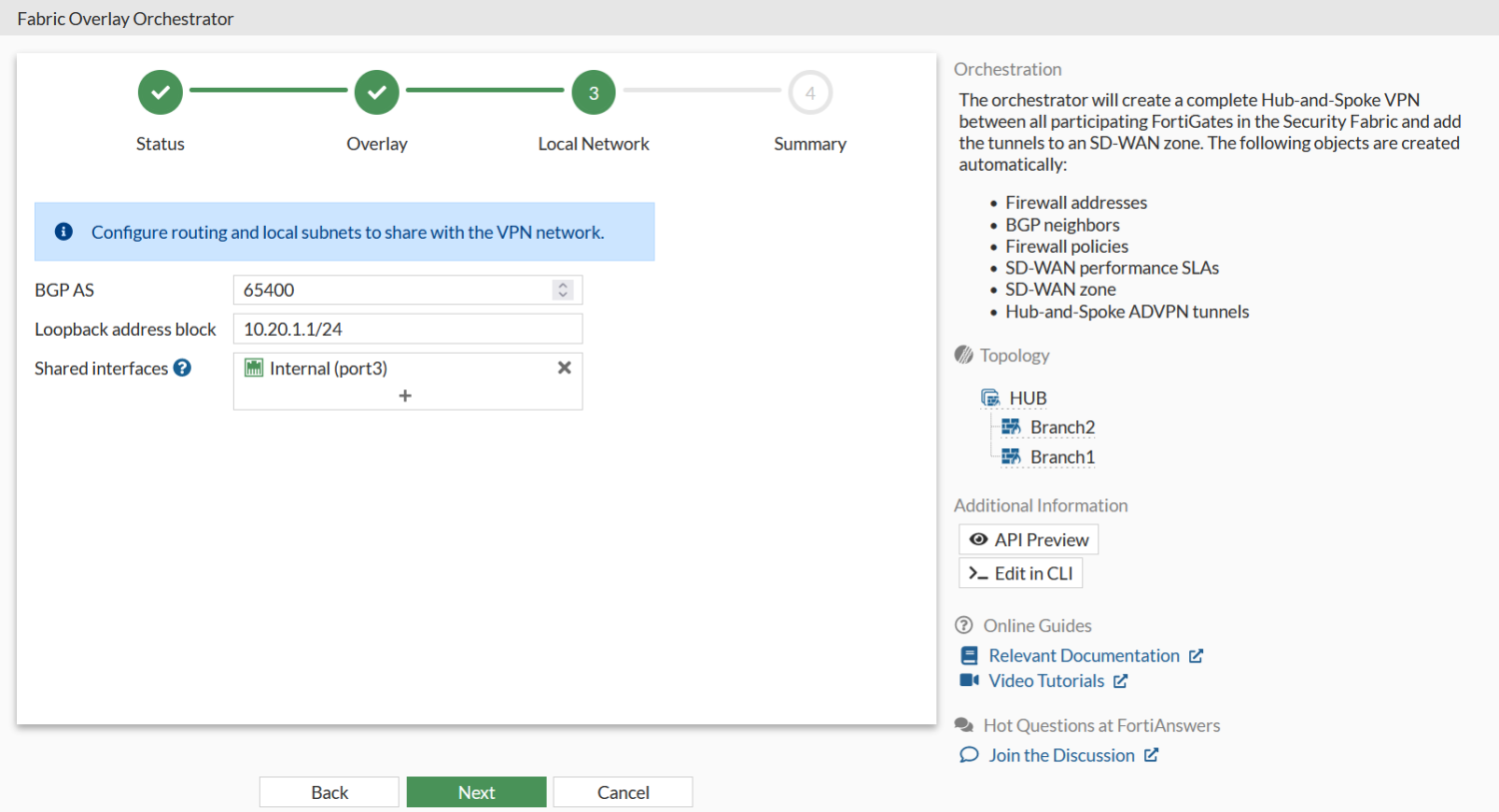Click the Join the Discussion link
The height and width of the screenshot is (812, 1499).
[x=1061, y=755]
